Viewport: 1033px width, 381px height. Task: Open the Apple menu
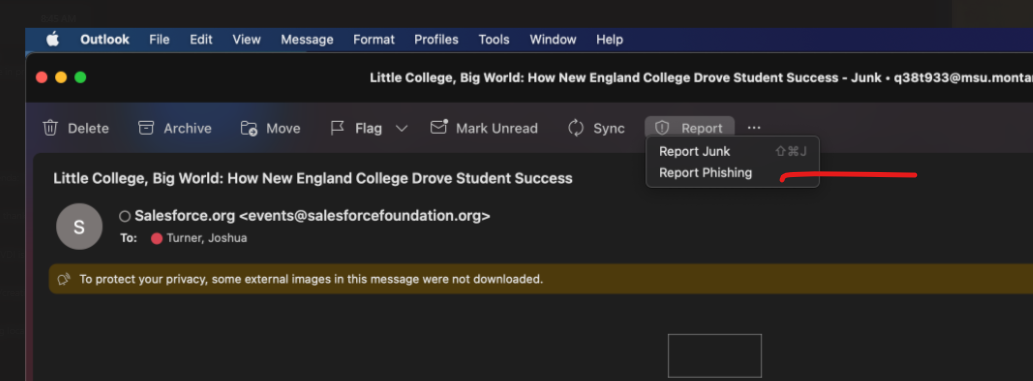[x=53, y=40]
